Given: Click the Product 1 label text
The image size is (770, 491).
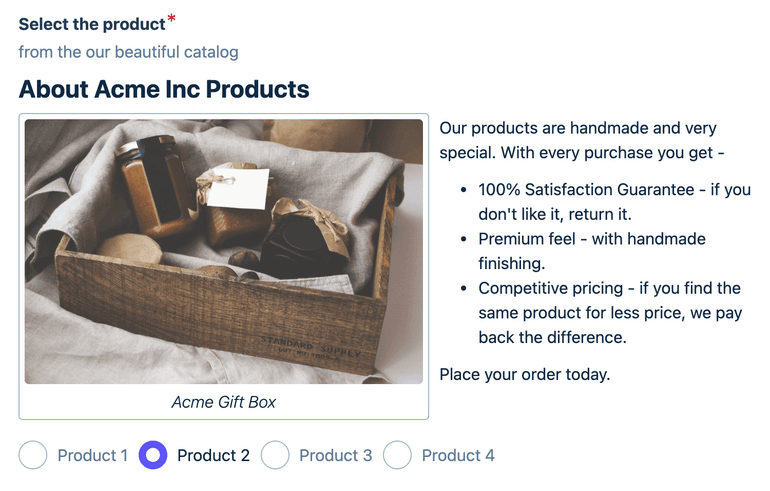Looking at the screenshot, I should click(92, 455).
